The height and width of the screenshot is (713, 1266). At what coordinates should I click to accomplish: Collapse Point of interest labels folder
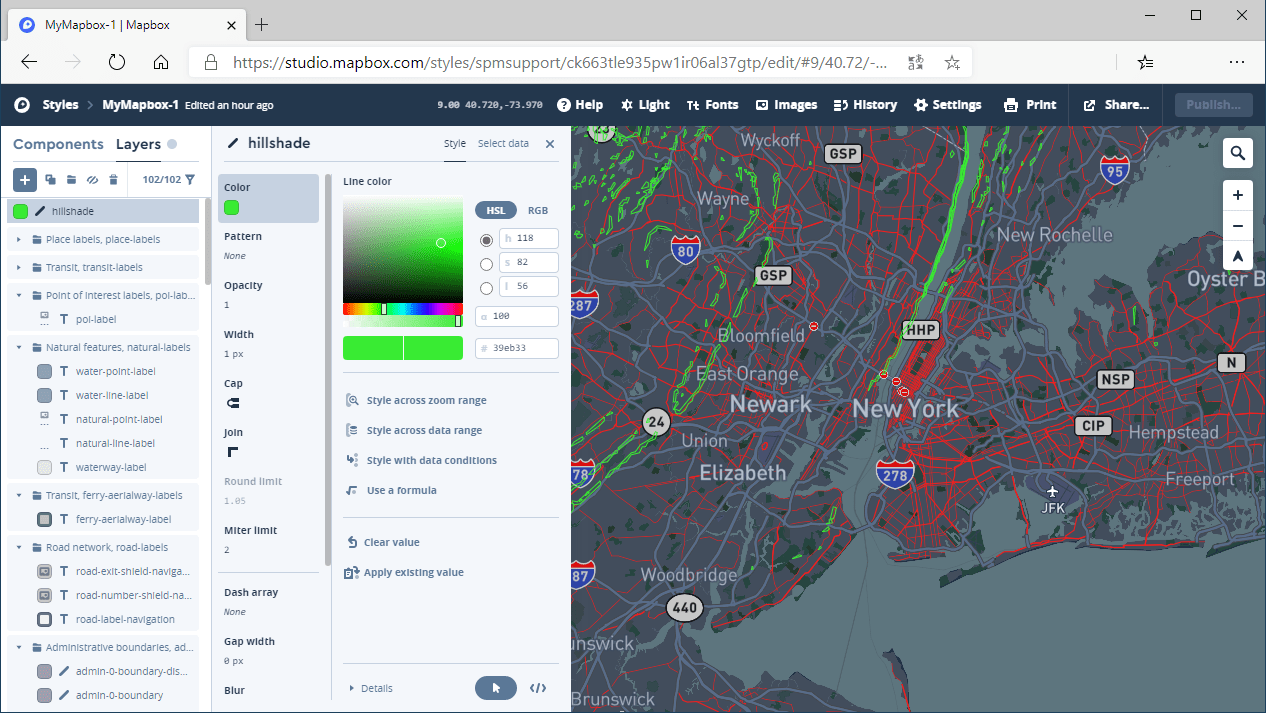point(20,296)
